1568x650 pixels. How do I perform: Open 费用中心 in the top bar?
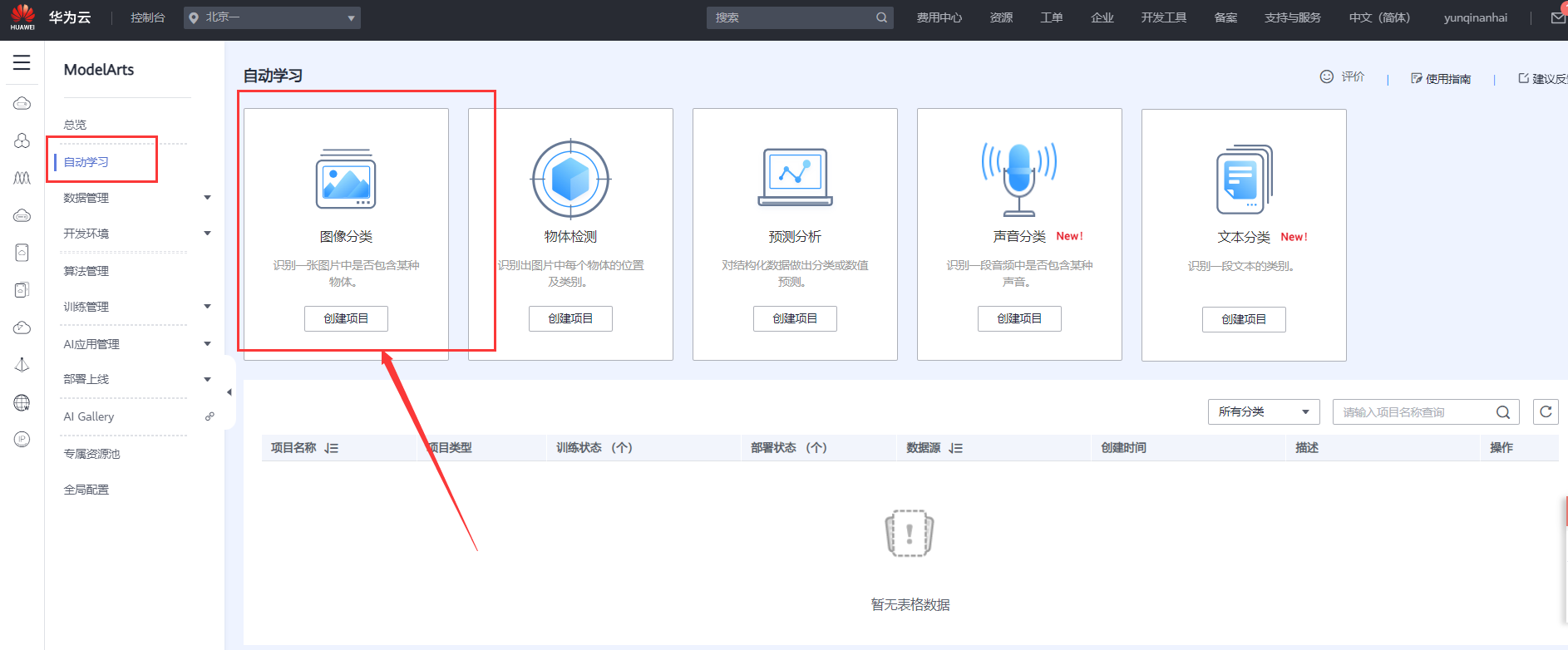(939, 17)
